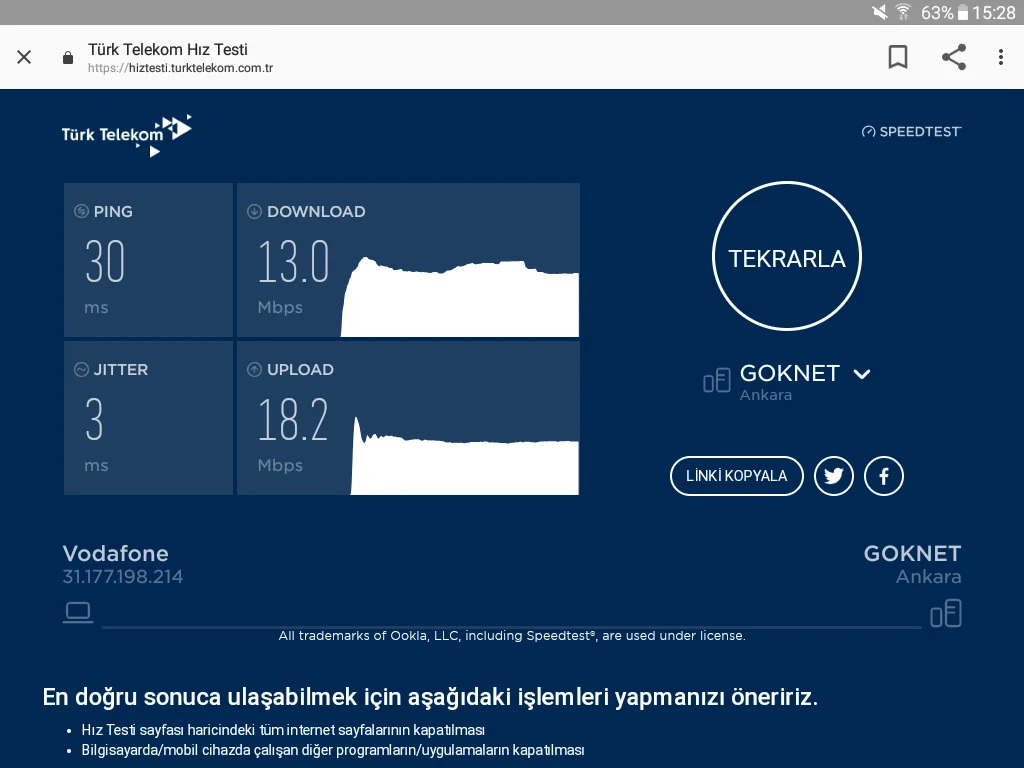Tap the Wi-Fi status bar icon
Screen dimensions: 1024x768
pos(903,12)
